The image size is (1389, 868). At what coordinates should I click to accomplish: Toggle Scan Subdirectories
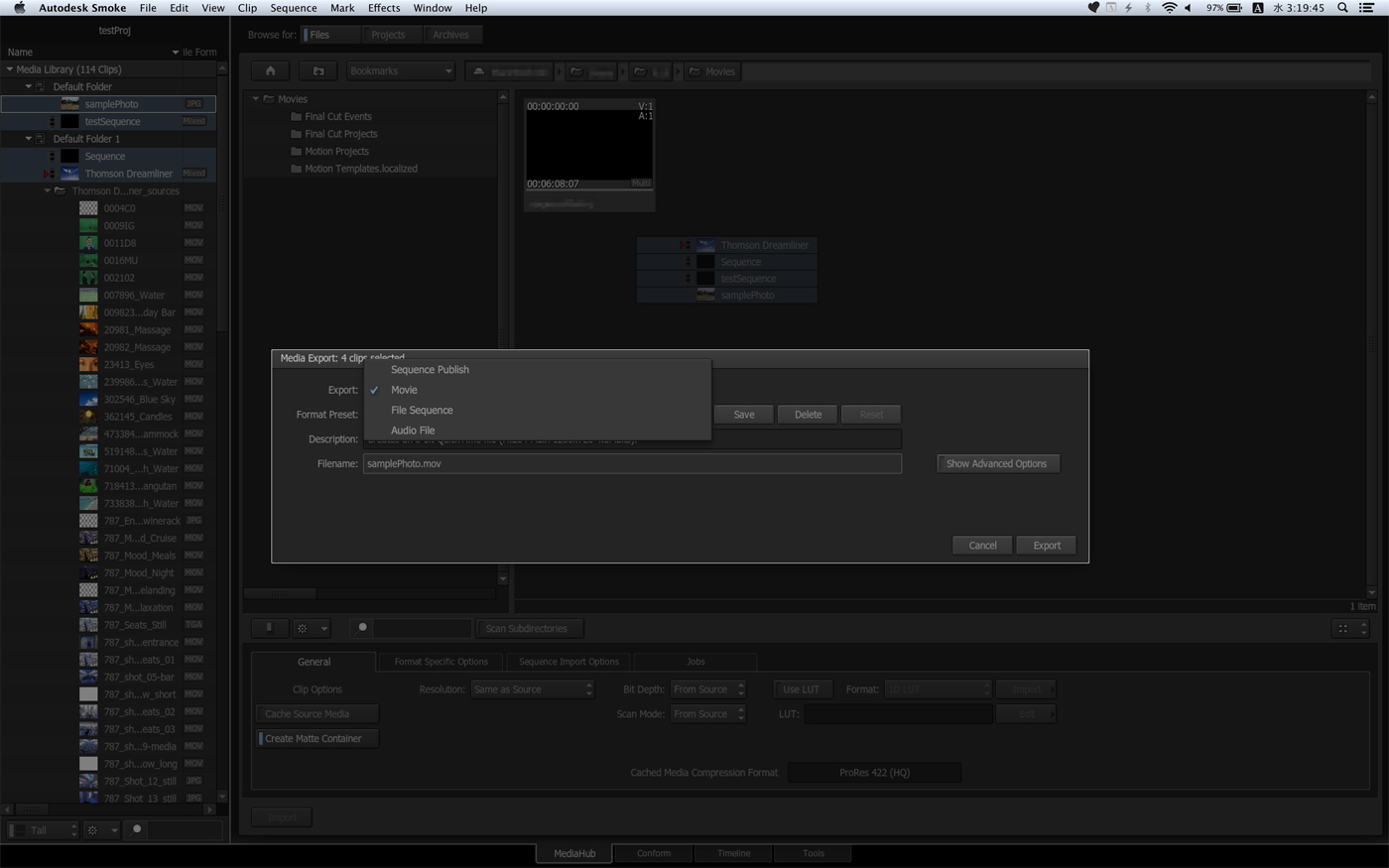pyautogui.click(x=530, y=627)
